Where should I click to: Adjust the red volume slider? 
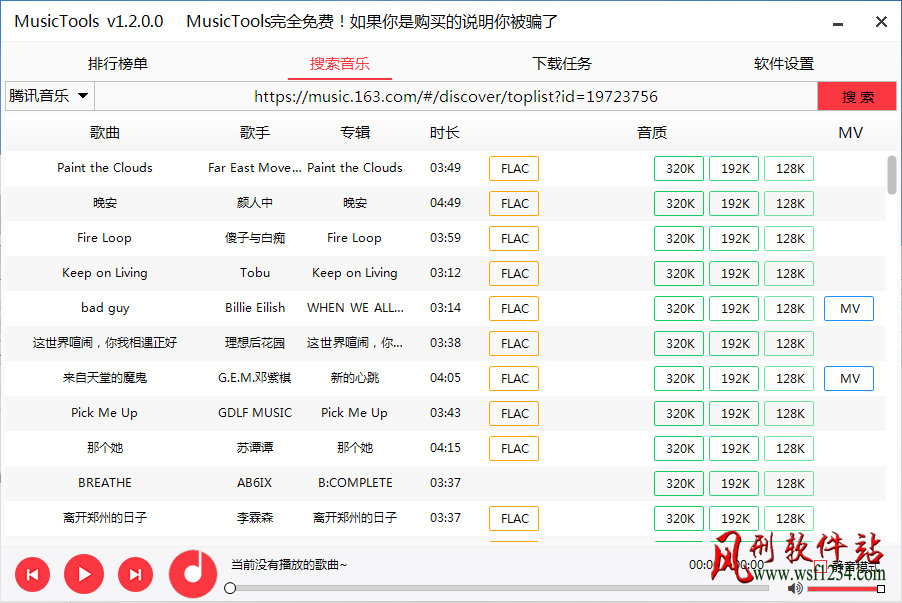[x=845, y=589]
